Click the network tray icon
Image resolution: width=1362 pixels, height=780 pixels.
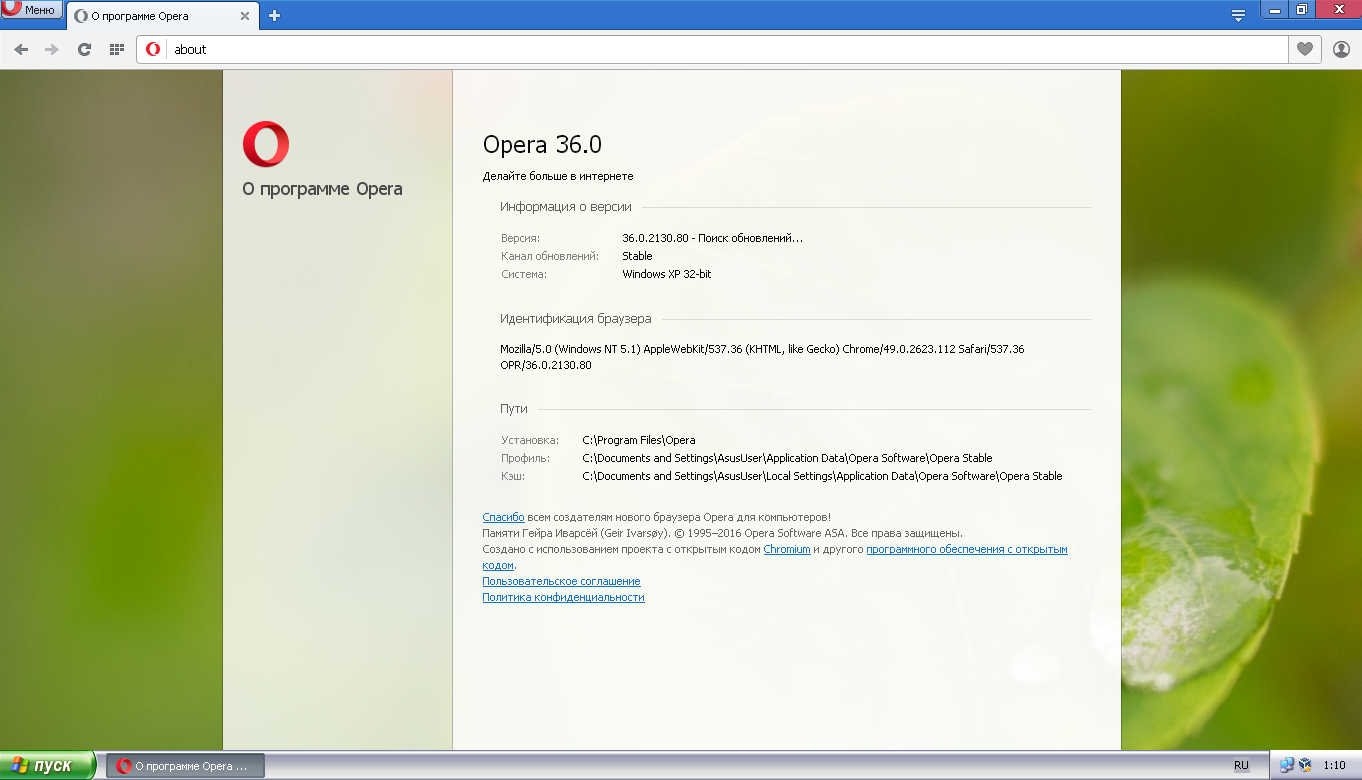[1287, 766]
